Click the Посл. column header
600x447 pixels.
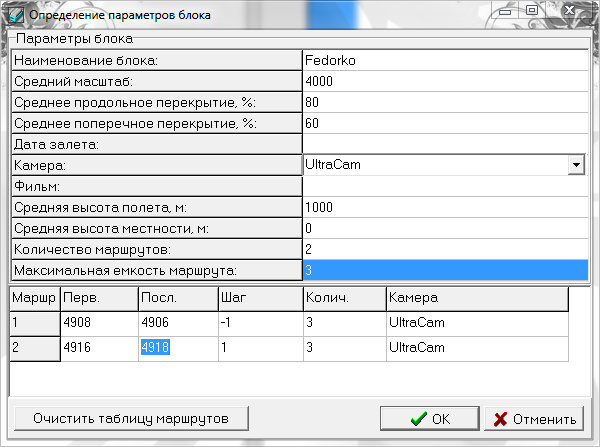coord(178,298)
